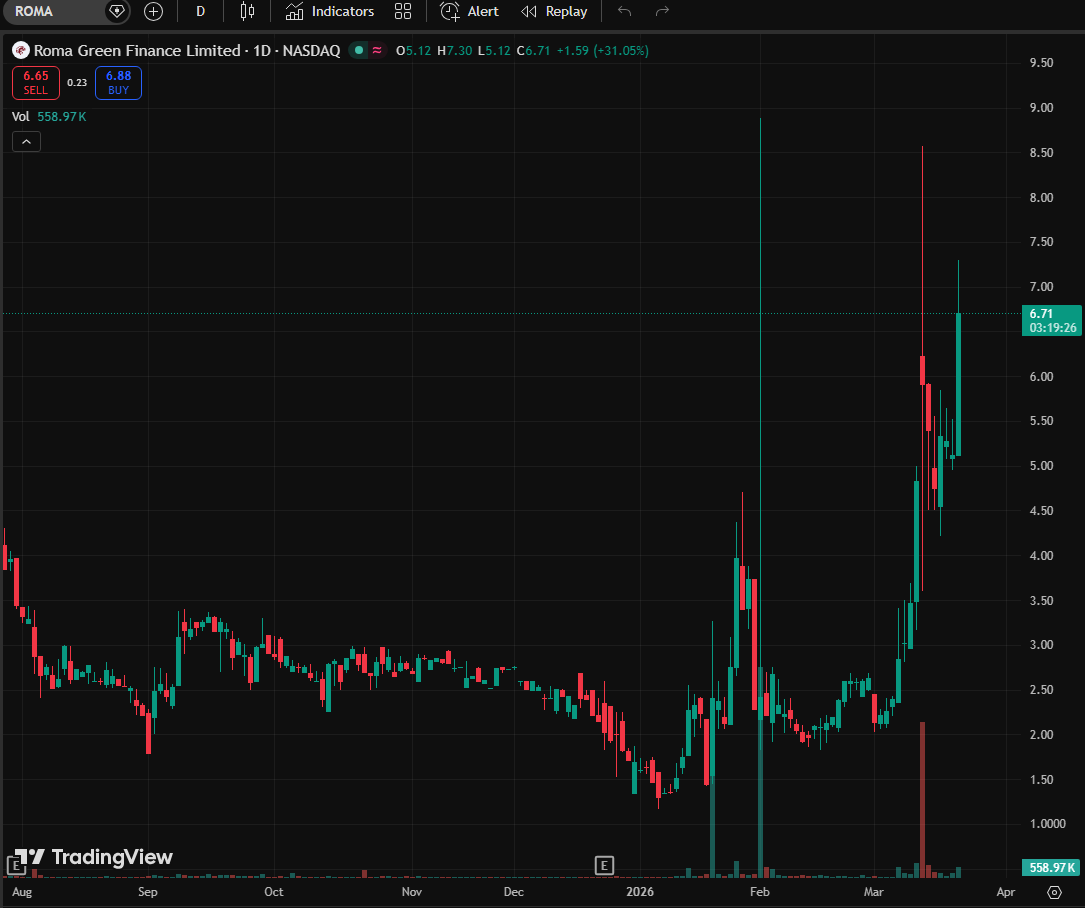Click the 6.88 BUY button
The height and width of the screenshot is (908, 1085).
(118, 83)
